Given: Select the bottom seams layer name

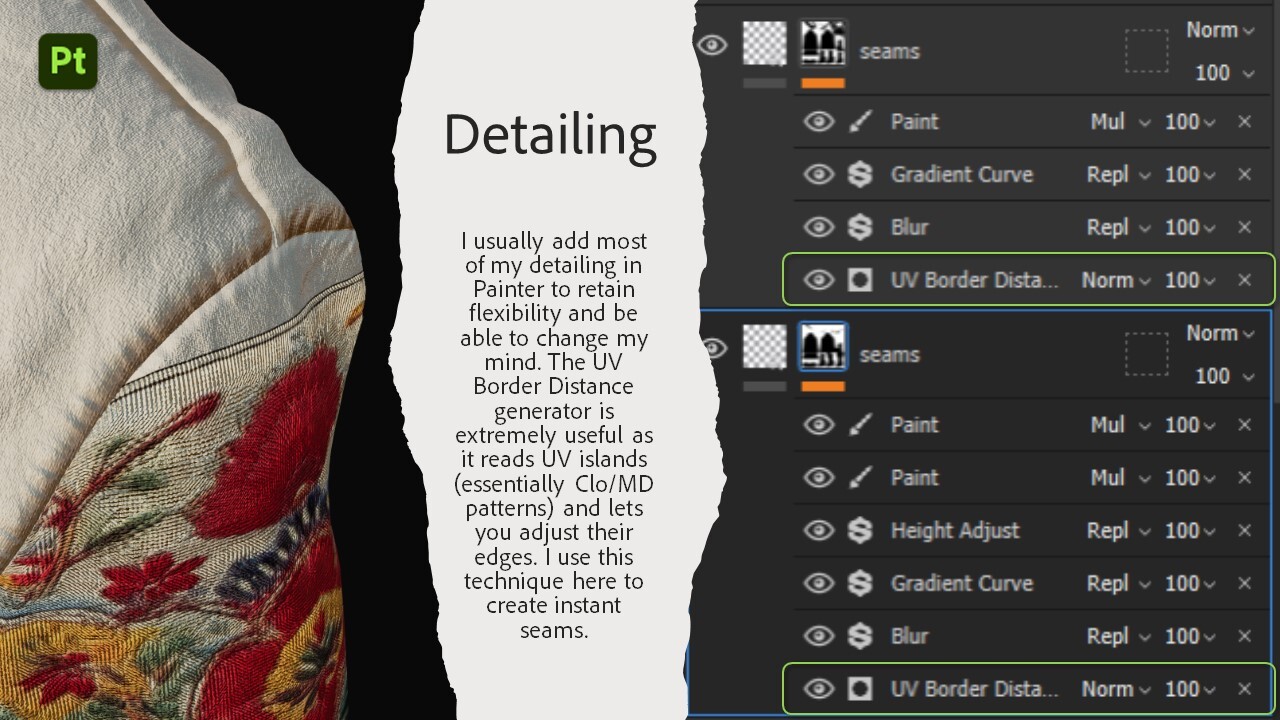Looking at the screenshot, I should pos(889,355).
